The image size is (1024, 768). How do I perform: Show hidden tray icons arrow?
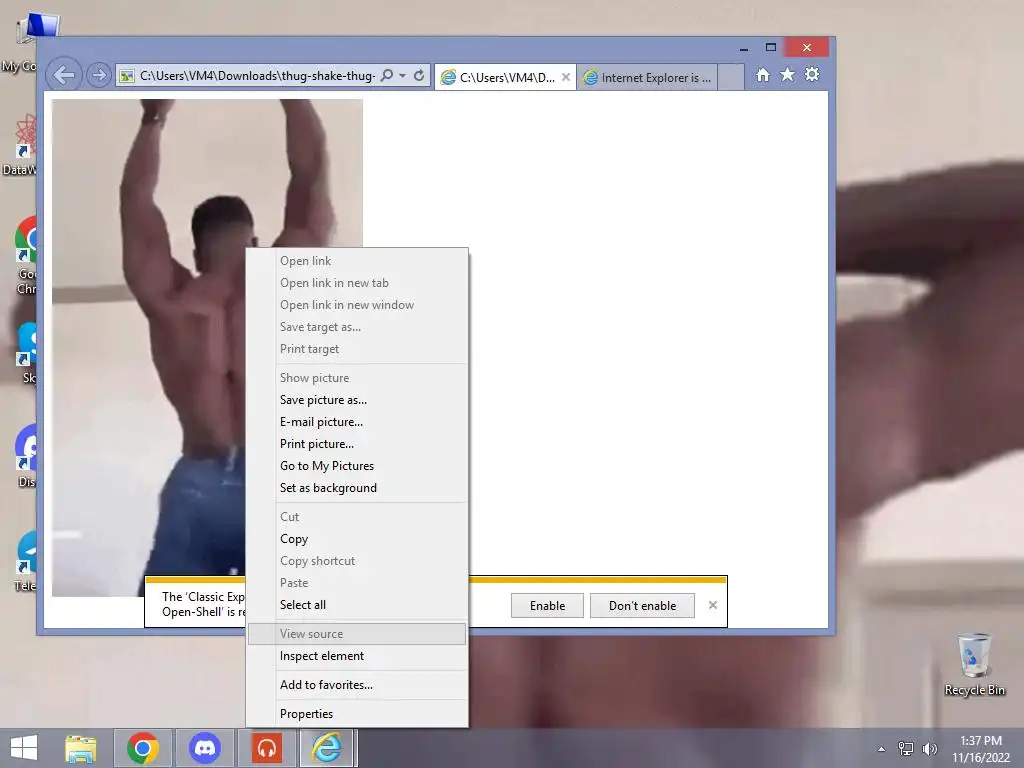[881, 749]
